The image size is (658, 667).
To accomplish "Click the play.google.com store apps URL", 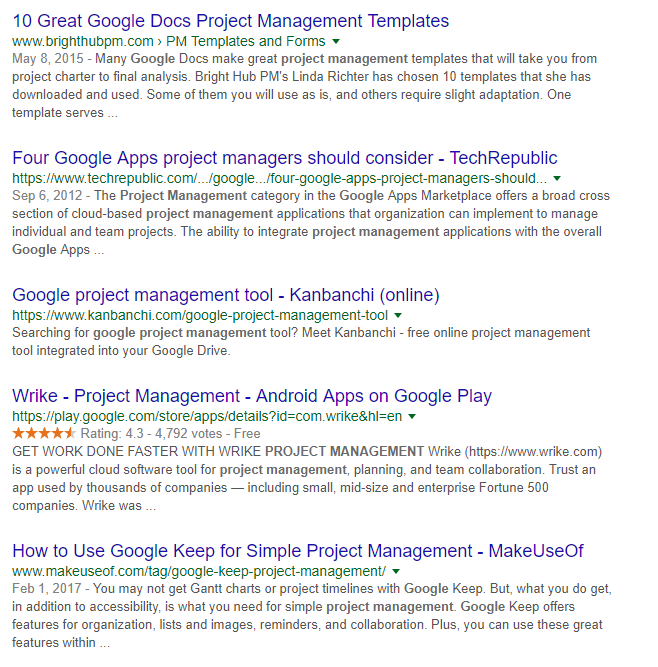I will coord(207,416).
